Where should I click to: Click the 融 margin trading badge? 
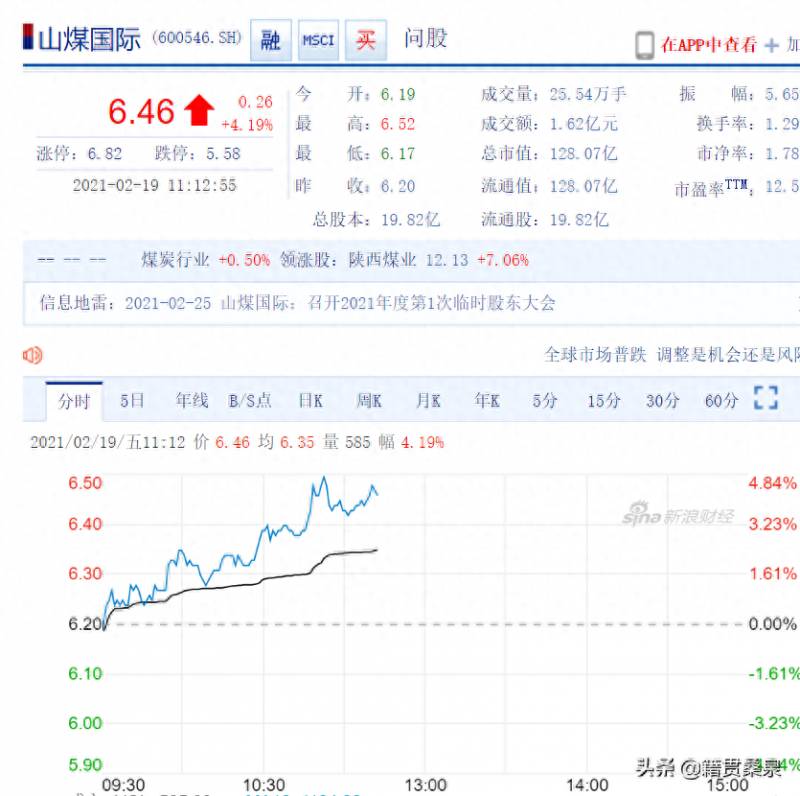pyautogui.click(x=270, y=40)
